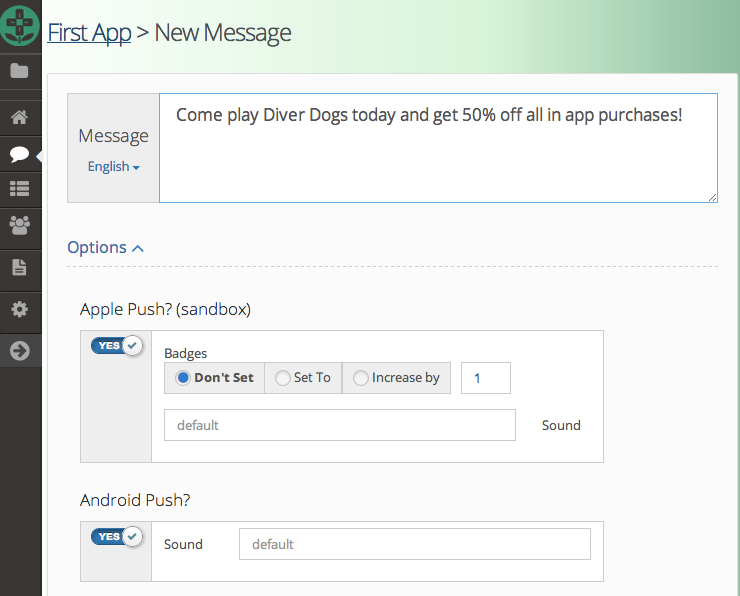Open the English language dropdown
Viewport: 740px width, 596px height.
114,167
